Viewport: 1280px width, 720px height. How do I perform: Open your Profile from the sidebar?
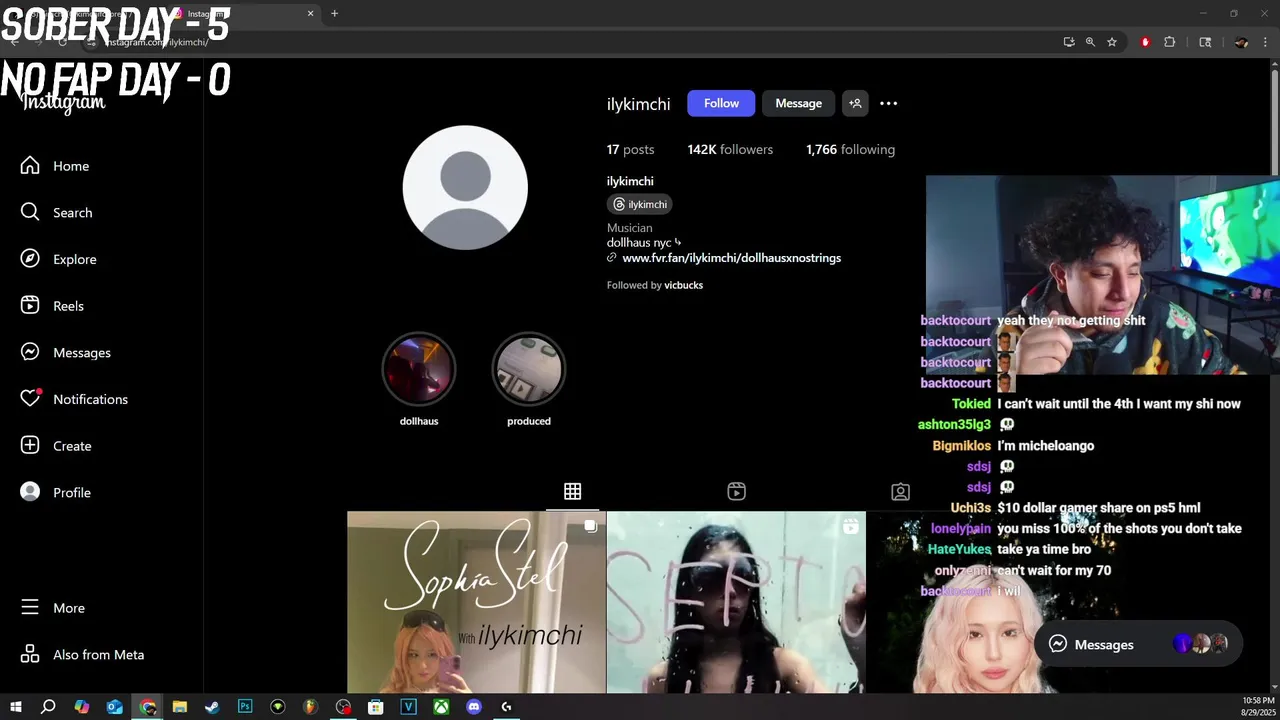(x=56, y=492)
